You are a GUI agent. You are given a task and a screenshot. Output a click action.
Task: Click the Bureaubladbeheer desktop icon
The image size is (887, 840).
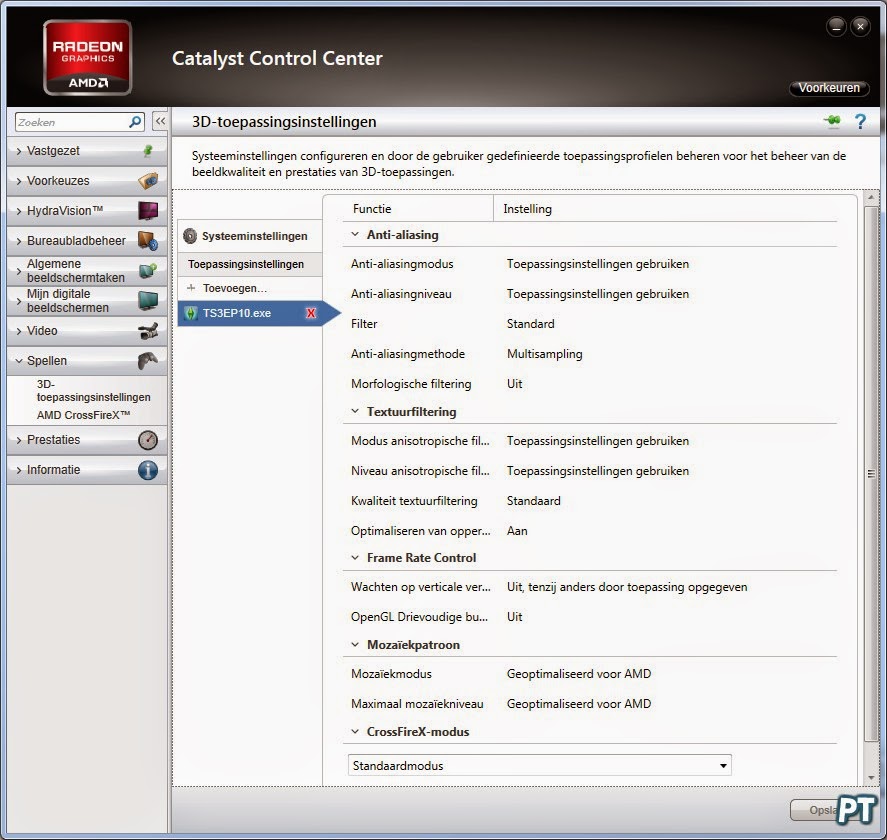tap(148, 240)
